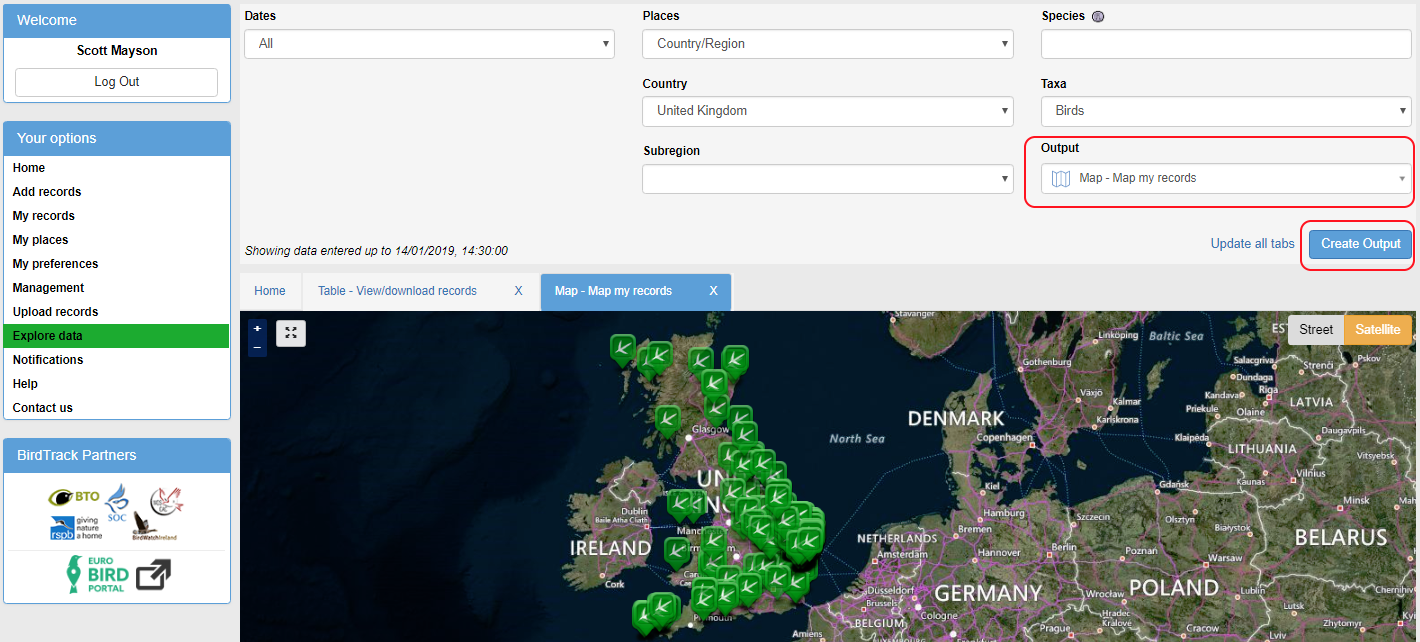
Task: Switch the map to Street view
Action: coord(1316,329)
